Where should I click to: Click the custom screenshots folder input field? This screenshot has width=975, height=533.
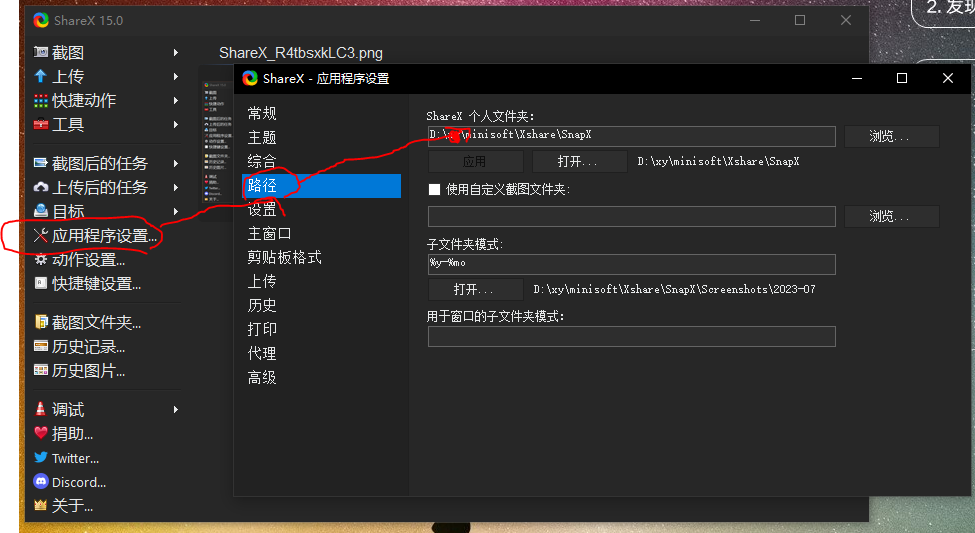pos(631,216)
